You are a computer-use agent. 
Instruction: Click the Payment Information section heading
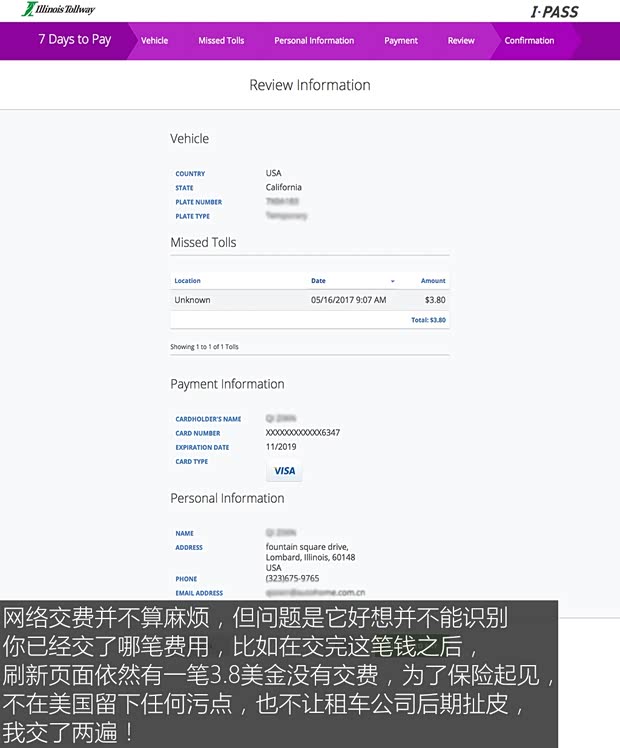(227, 384)
